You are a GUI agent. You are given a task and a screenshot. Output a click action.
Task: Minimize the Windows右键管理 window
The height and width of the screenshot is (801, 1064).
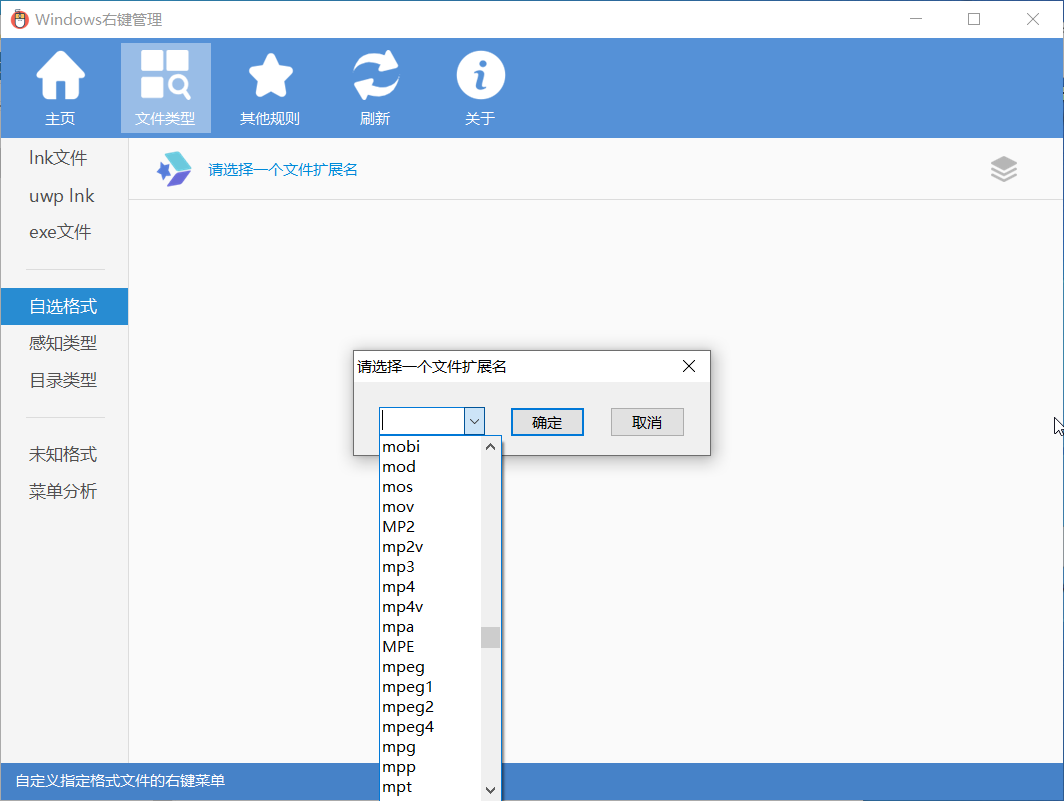[916, 19]
